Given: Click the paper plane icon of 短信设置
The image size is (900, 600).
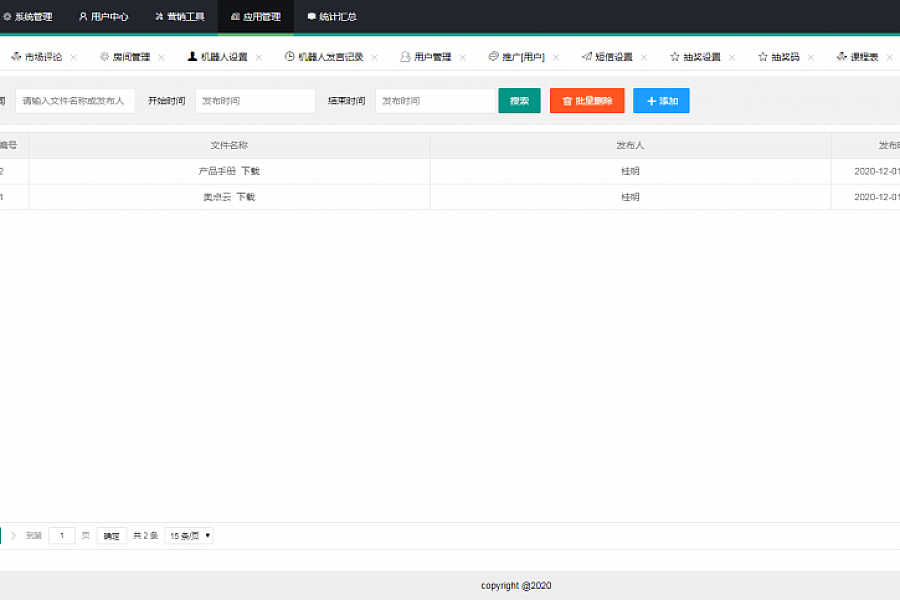Looking at the screenshot, I should 587,56.
